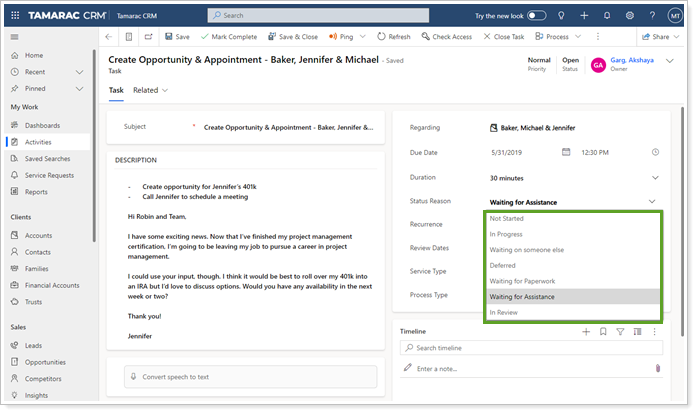Select In Progress status option

pos(506,234)
